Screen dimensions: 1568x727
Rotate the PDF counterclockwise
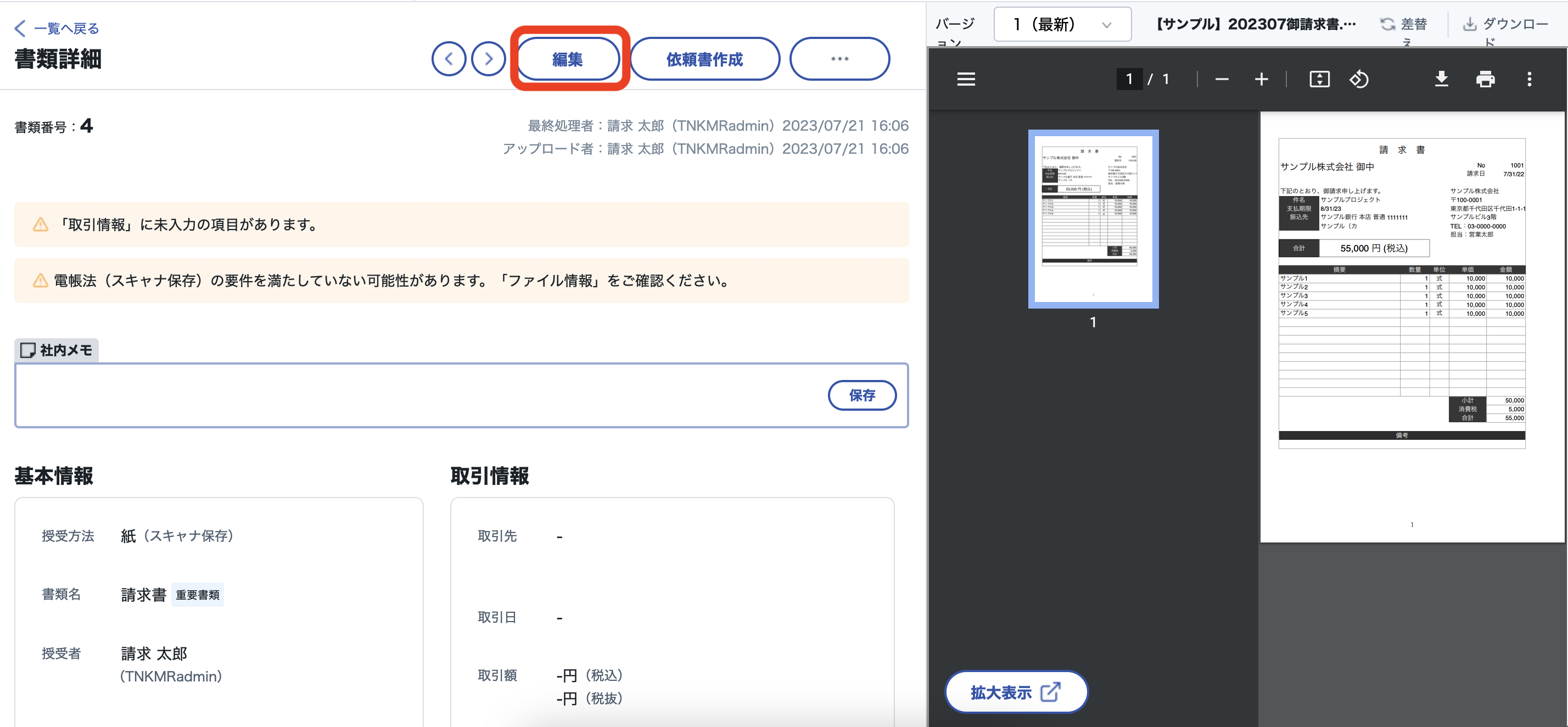click(x=1359, y=79)
